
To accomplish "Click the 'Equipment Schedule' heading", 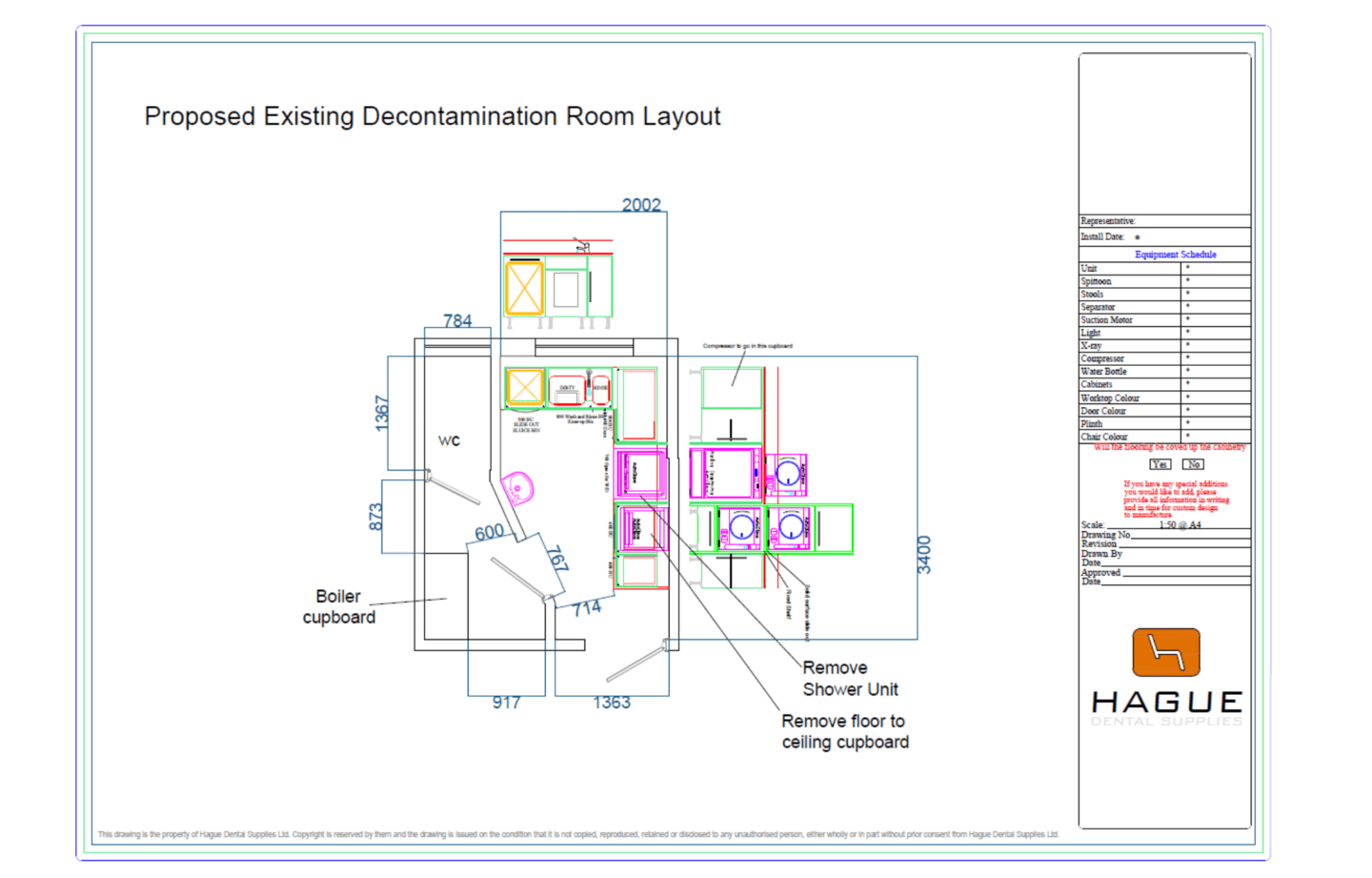I will click(x=1175, y=255).
